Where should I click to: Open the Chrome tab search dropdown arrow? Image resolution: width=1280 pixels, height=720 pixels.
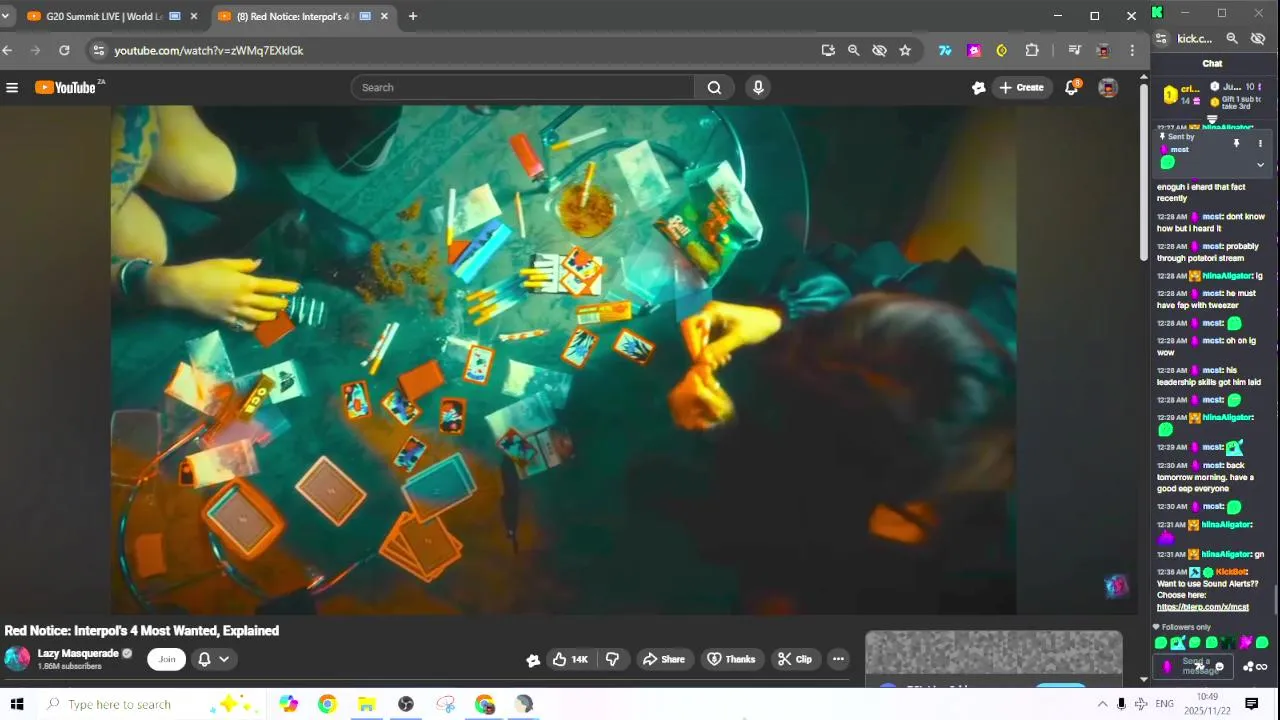(x=5, y=16)
